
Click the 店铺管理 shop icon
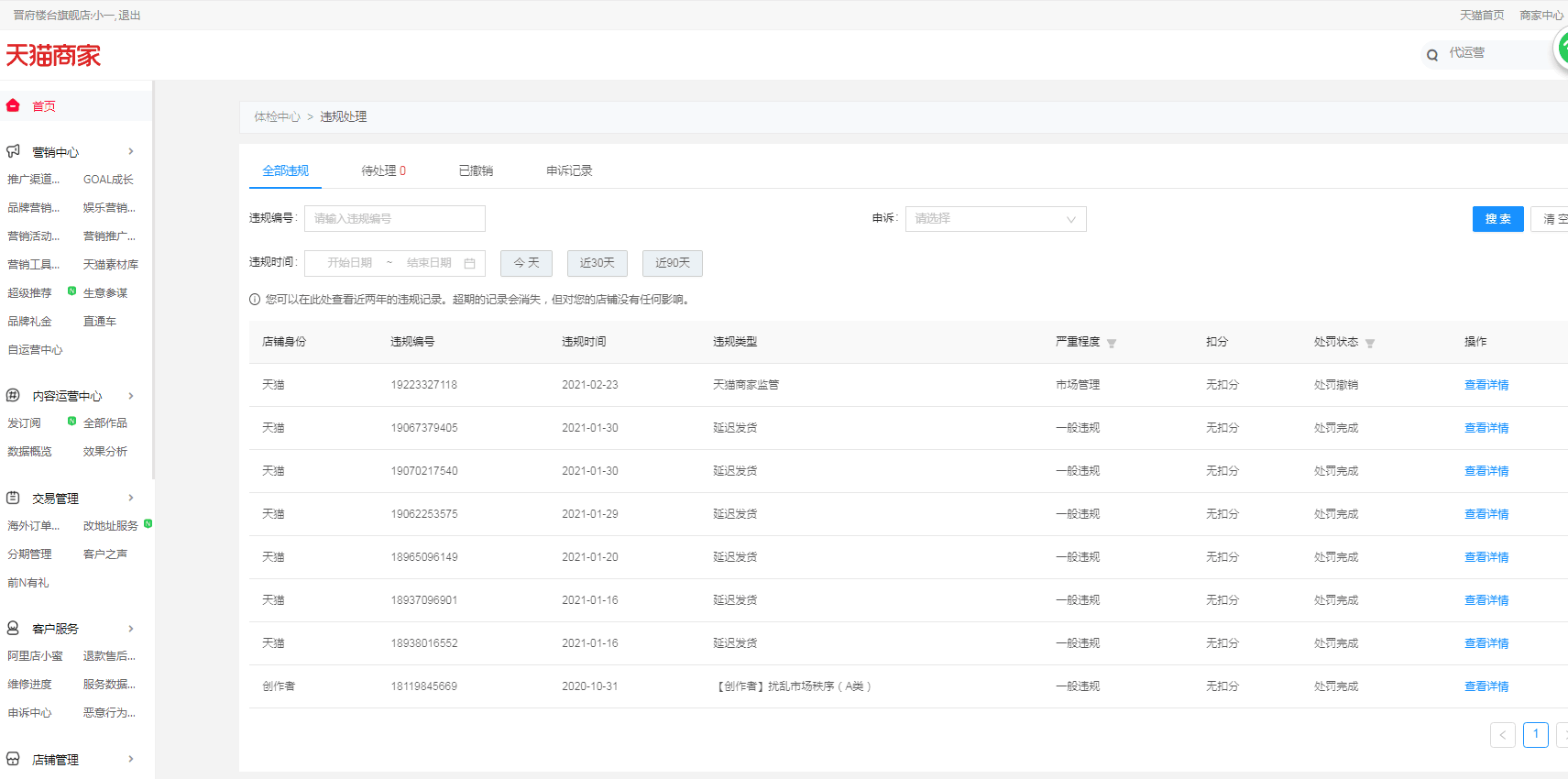click(13, 759)
